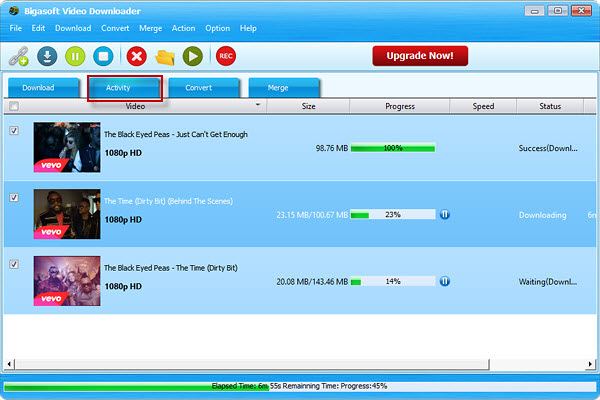Sort by the Speed column header
Viewport: 600px width, 400px height.
coord(483,106)
